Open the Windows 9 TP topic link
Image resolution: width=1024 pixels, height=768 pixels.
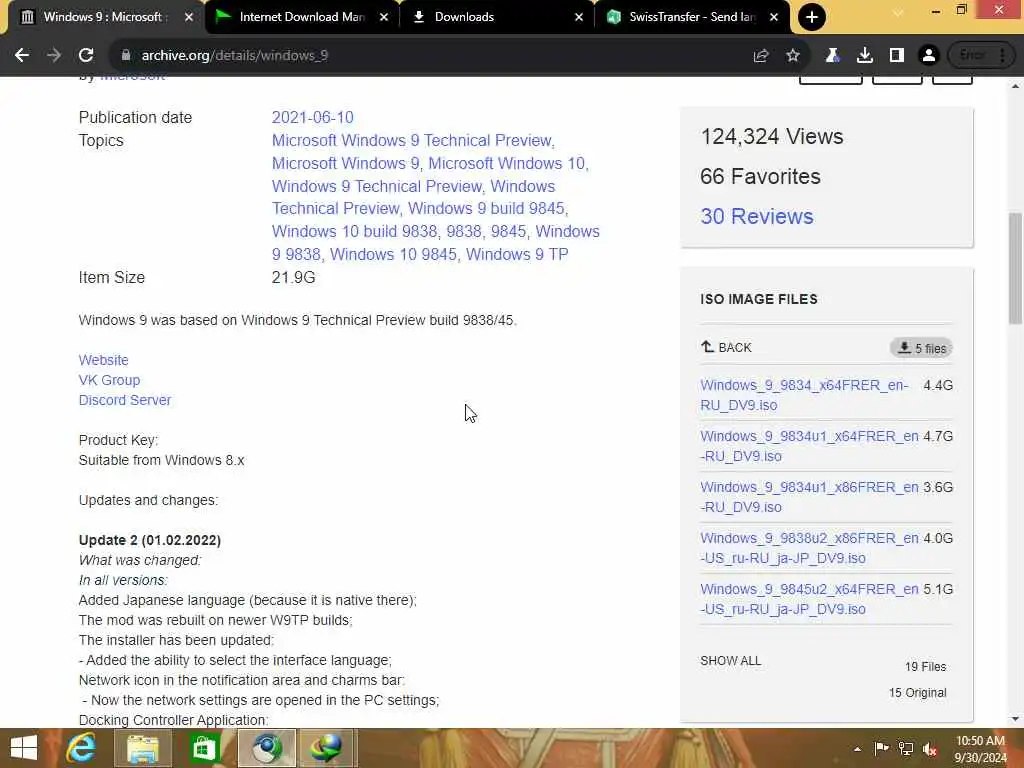(517, 254)
